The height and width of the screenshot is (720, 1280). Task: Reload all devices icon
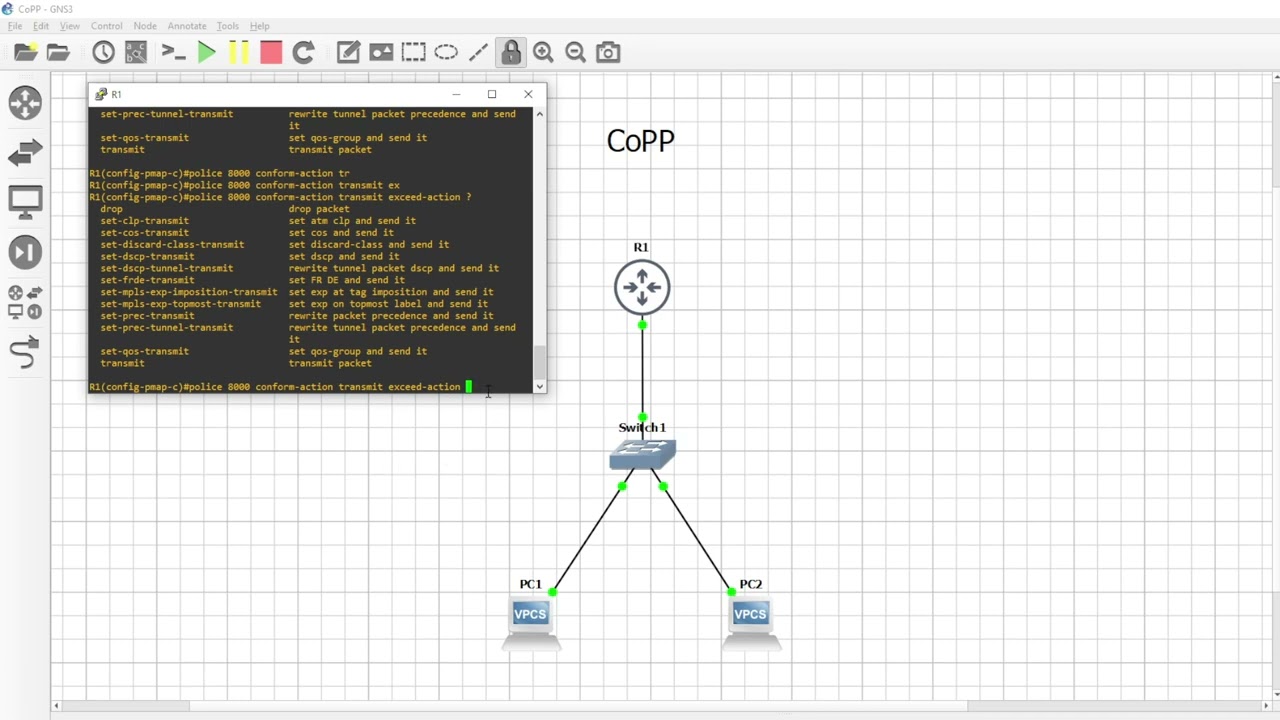(x=304, y=52)
